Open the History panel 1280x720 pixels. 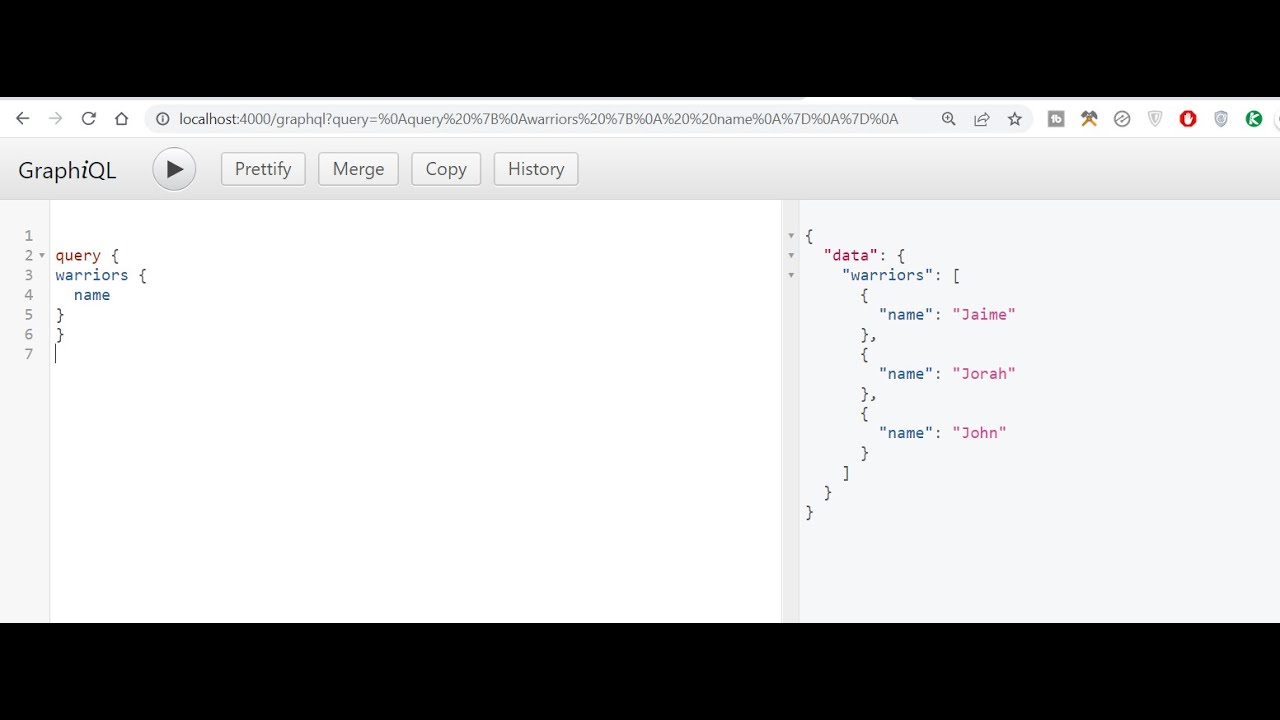tap(536, 169)
